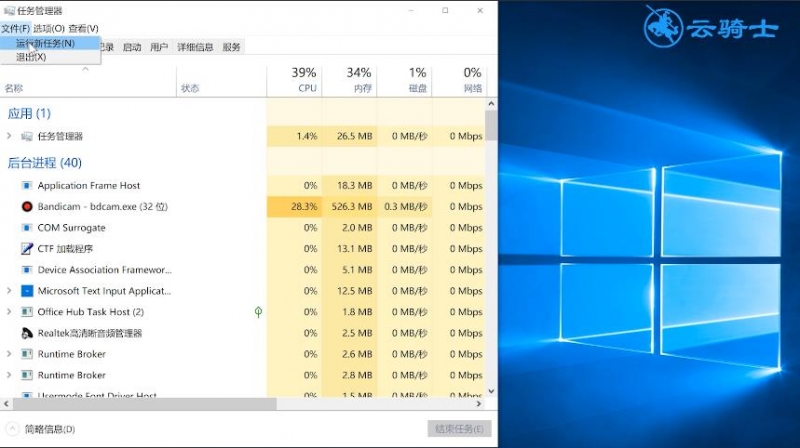Open the 查看(V) menu
The width and height of the screenshot is (800, 448).
(84, 29)
